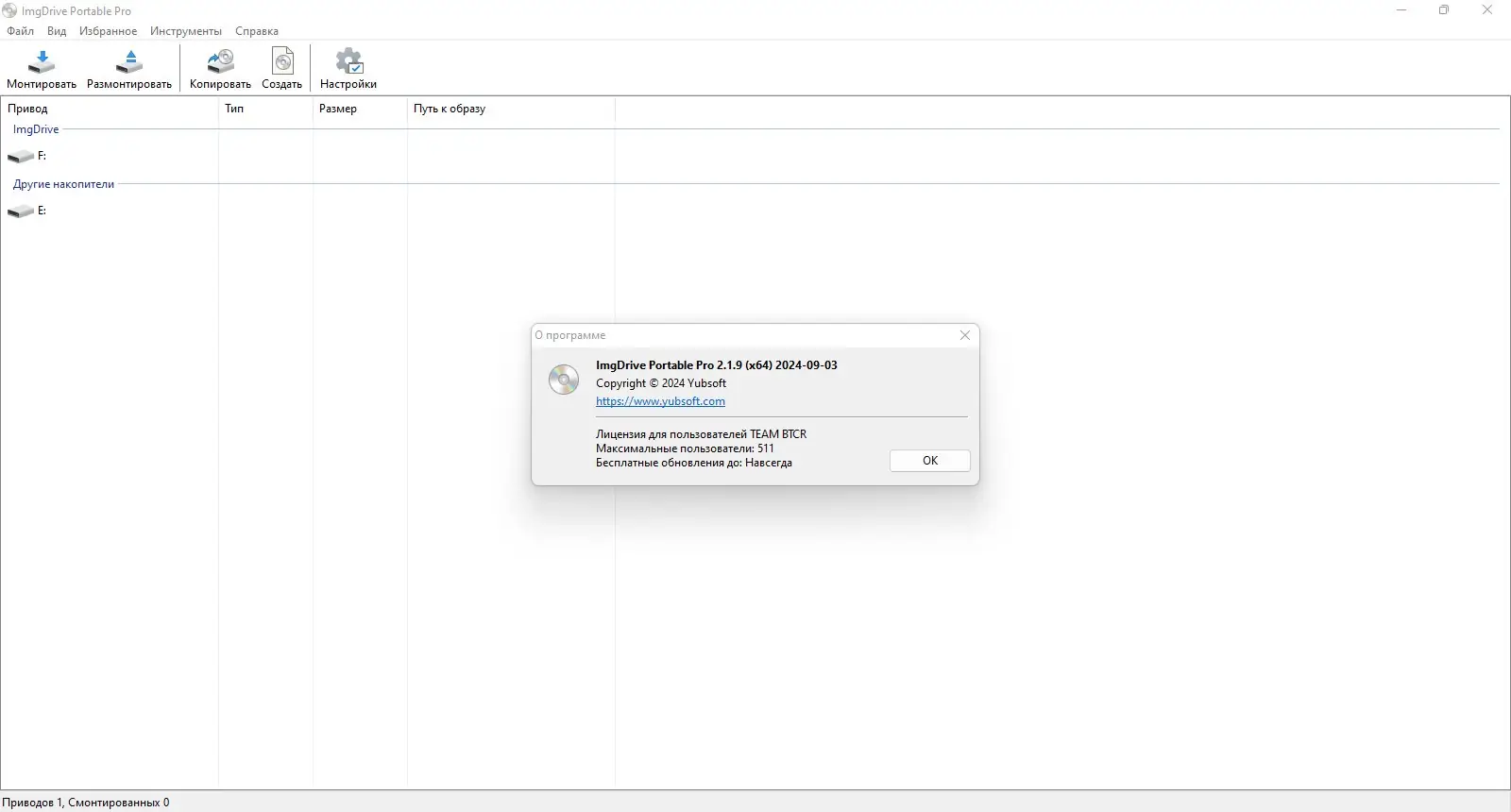Click Путь к образу column header

point(511,109)
